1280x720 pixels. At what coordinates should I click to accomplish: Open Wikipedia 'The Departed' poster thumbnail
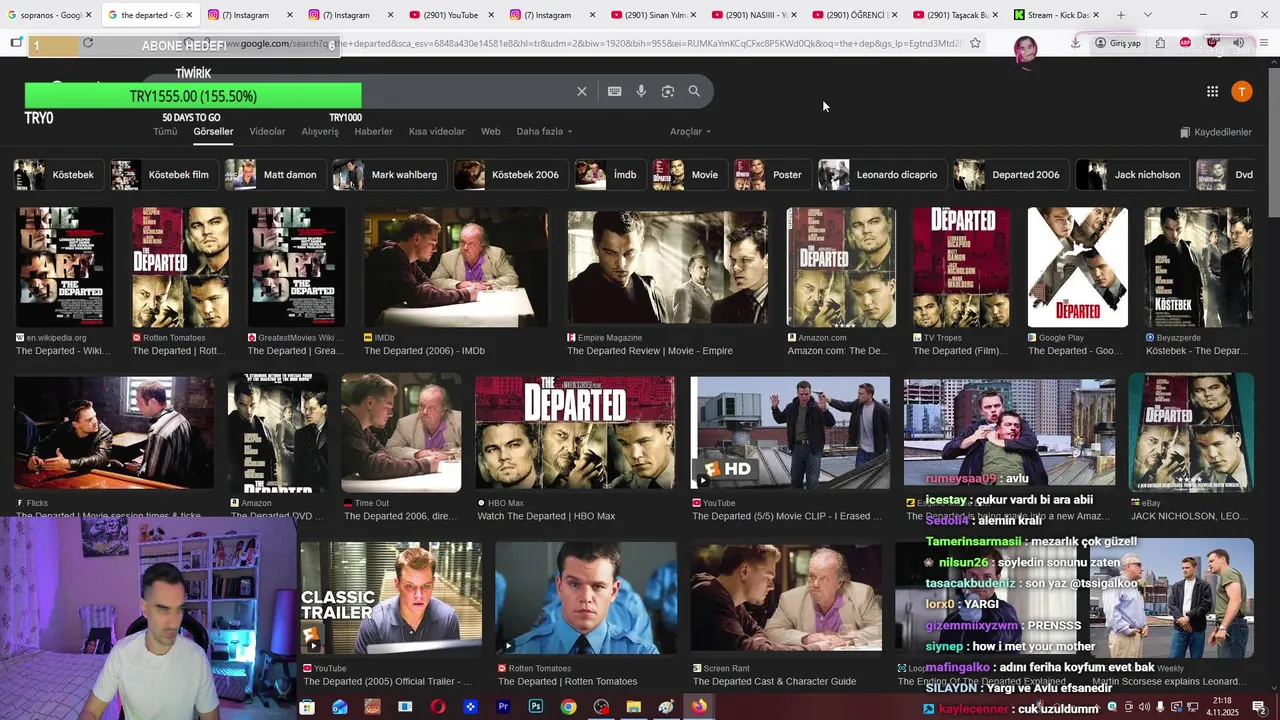(64, 267)
